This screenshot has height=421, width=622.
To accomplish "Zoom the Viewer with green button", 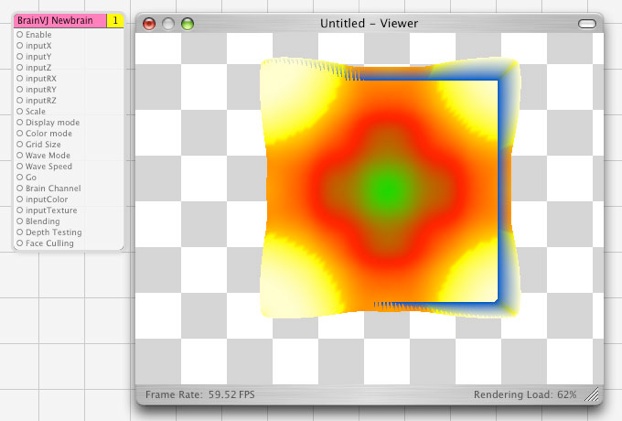I will tap(187, 24).
